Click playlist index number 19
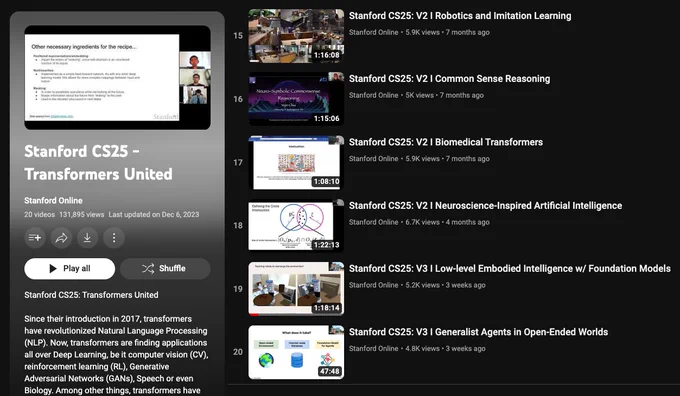The height and width of the screenshot is (396, 680). [238, 289]
